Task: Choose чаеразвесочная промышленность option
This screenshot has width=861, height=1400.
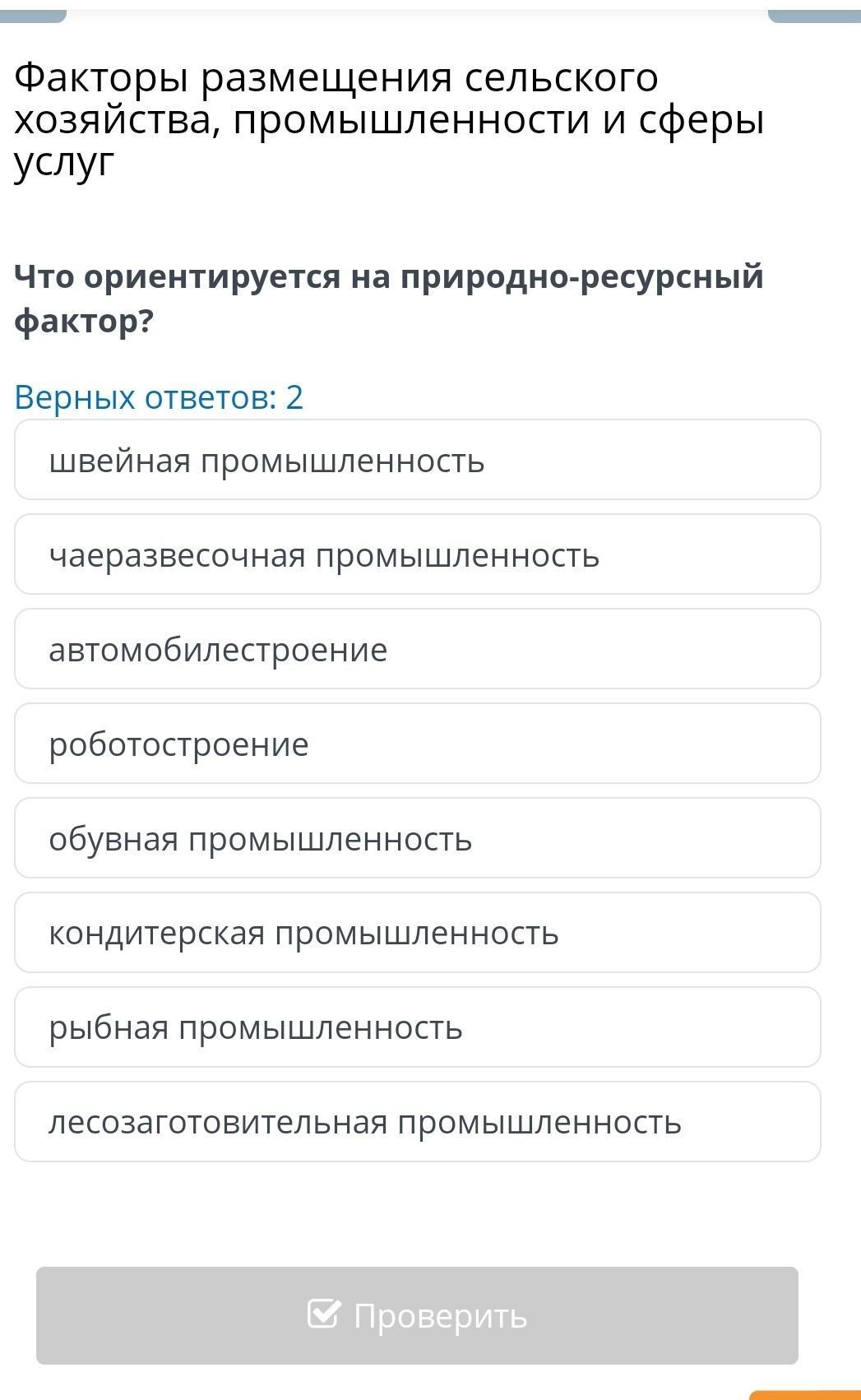Action: (x=417, y=554)
